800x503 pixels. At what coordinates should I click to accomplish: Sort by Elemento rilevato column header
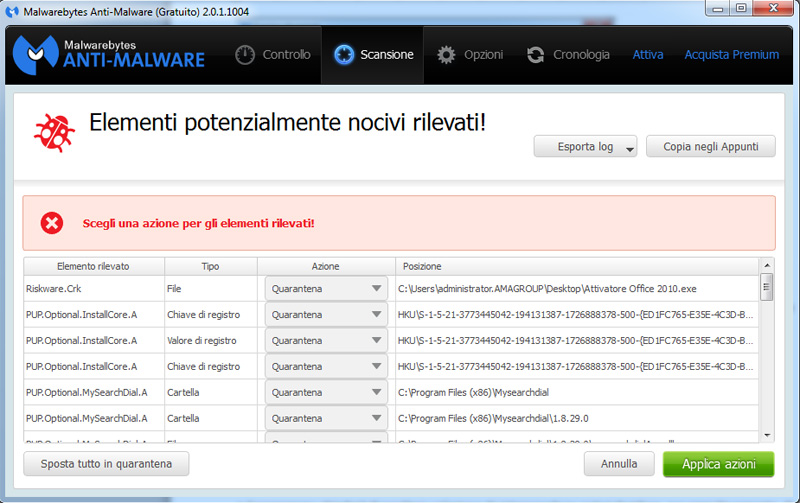pos(94,266)
